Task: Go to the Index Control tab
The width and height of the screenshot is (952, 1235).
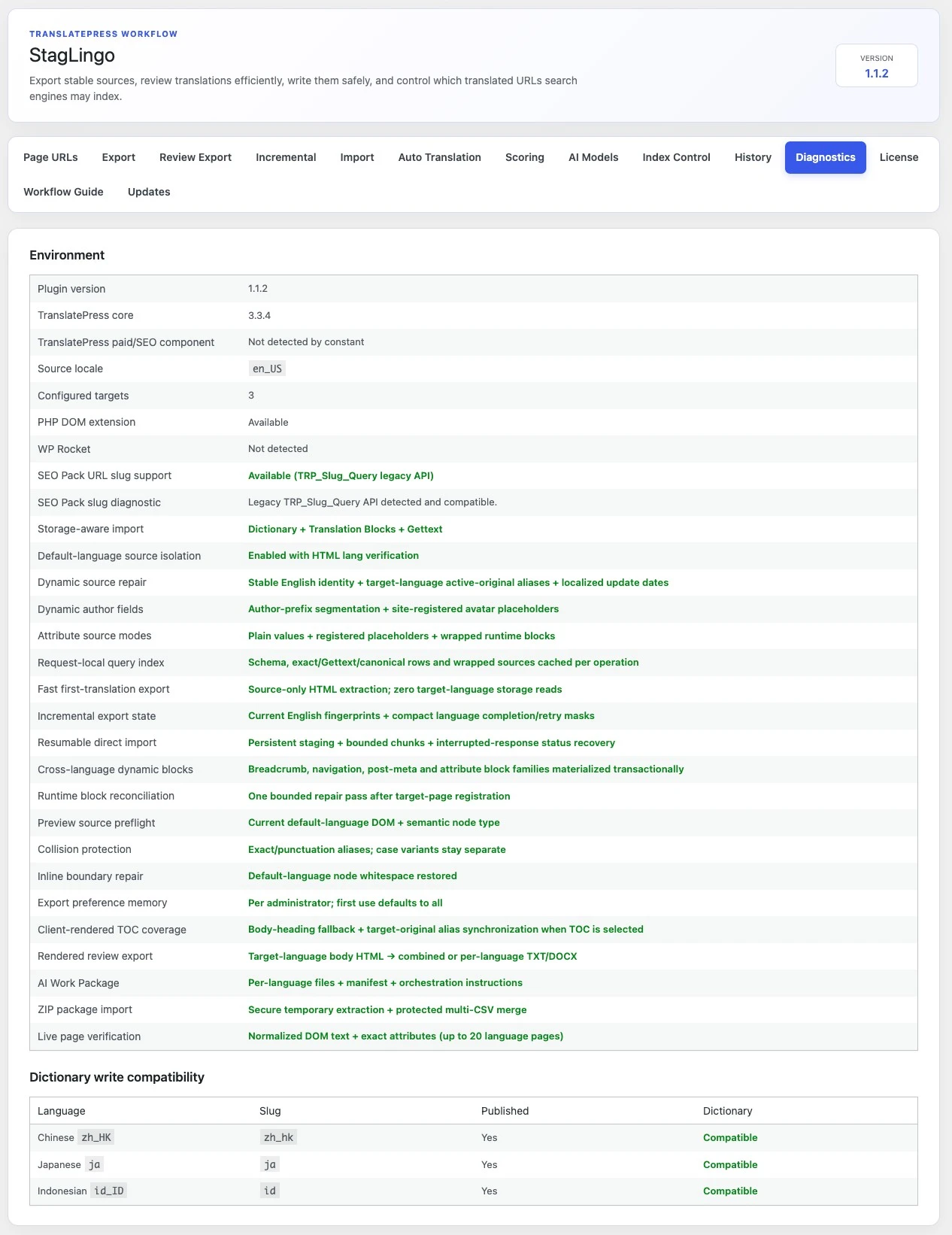Action: point(677,157)
